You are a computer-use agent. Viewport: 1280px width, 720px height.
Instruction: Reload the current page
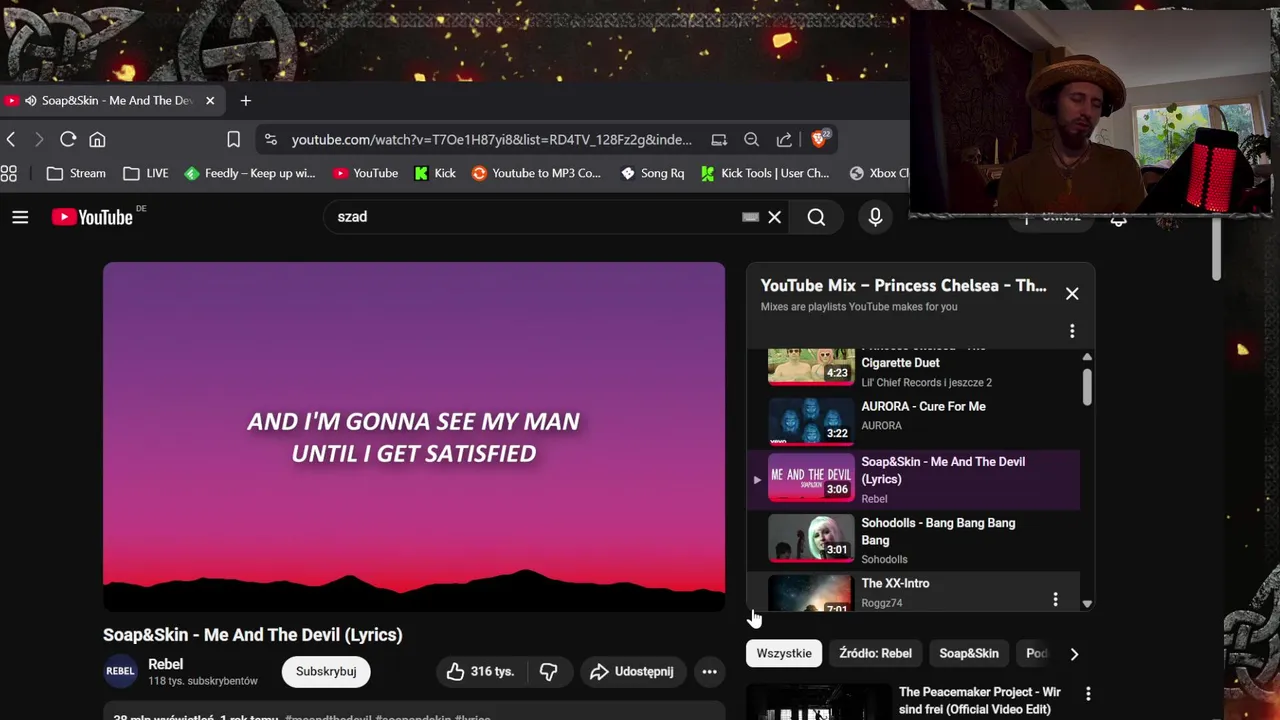tap(68, 139)
